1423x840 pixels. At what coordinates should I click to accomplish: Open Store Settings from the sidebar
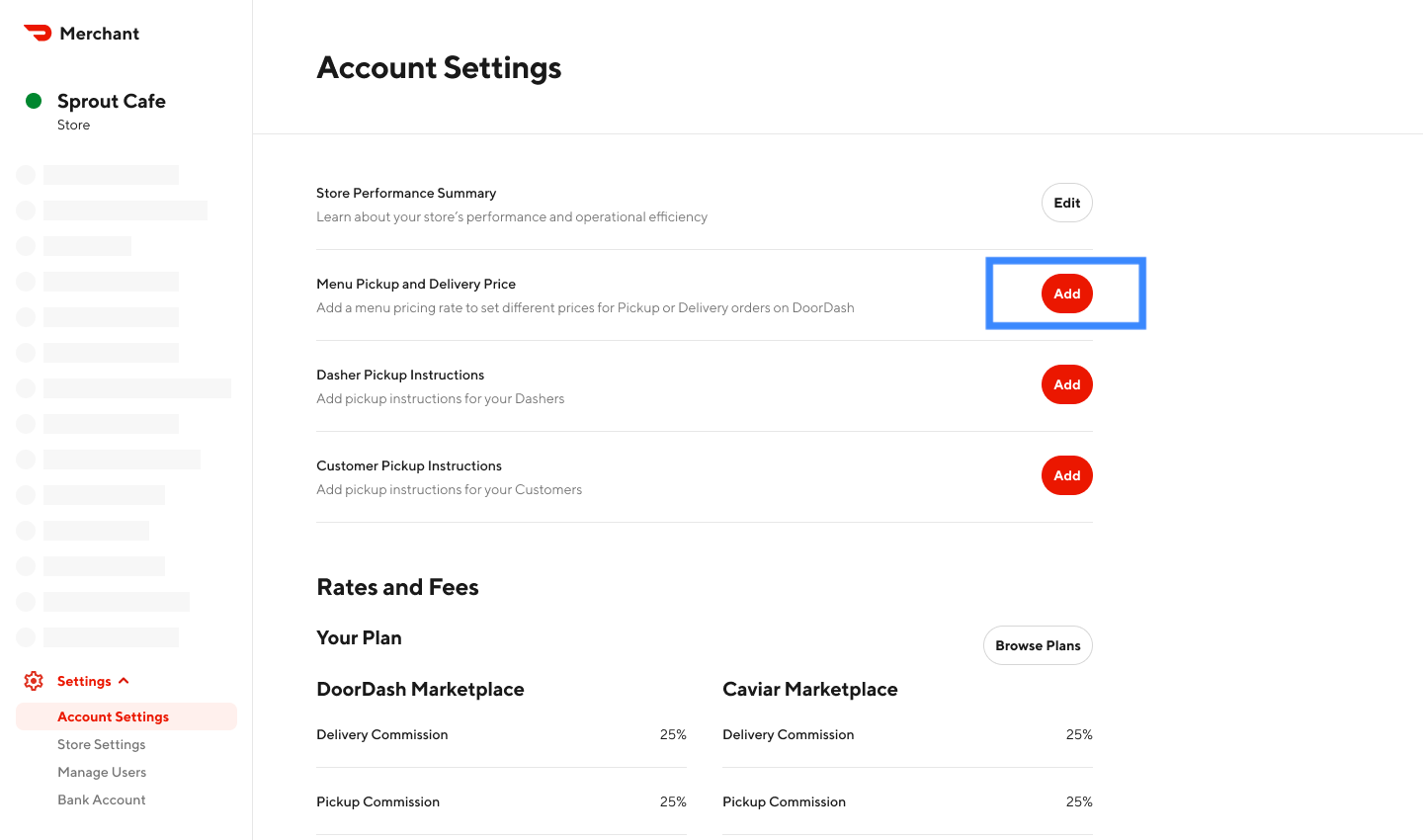[x=101, y=744]
